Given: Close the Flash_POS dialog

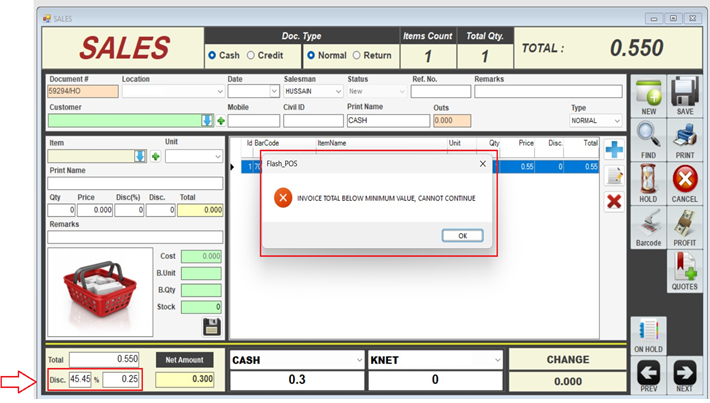Looking at the screenshot, I should click(482, 163).
